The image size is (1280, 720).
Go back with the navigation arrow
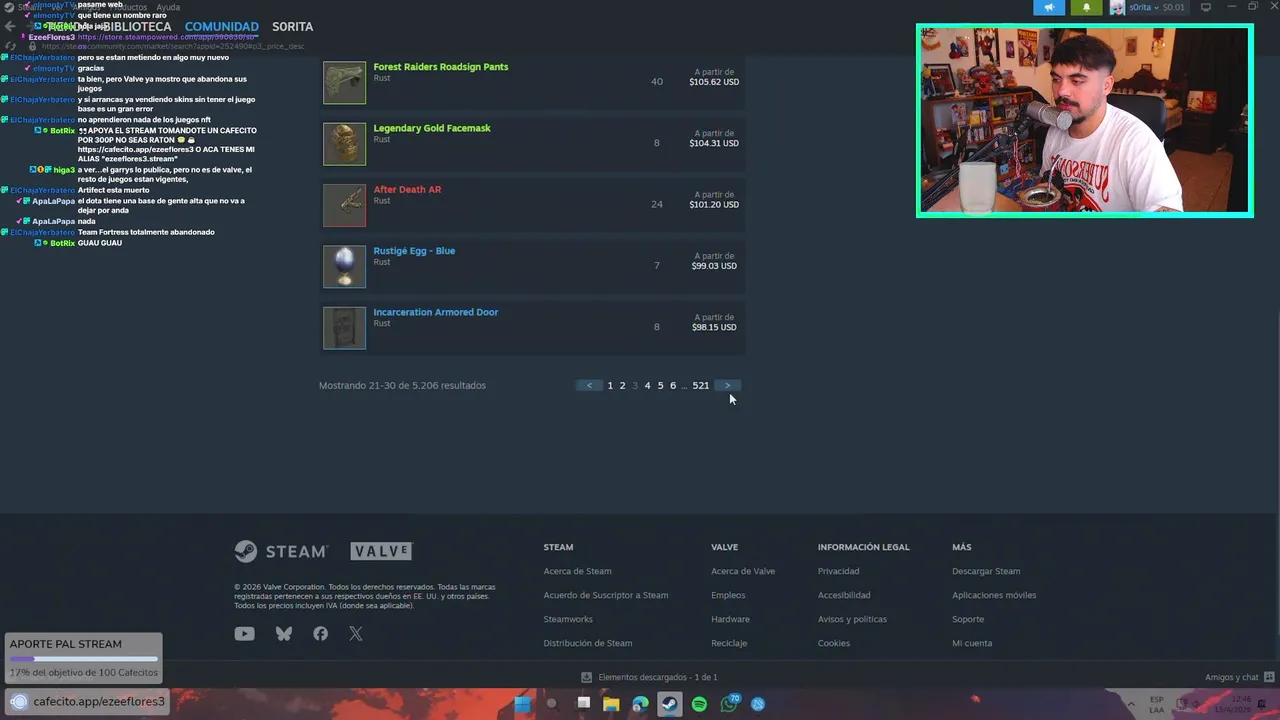pyautogui.click(x=10, y=27)
